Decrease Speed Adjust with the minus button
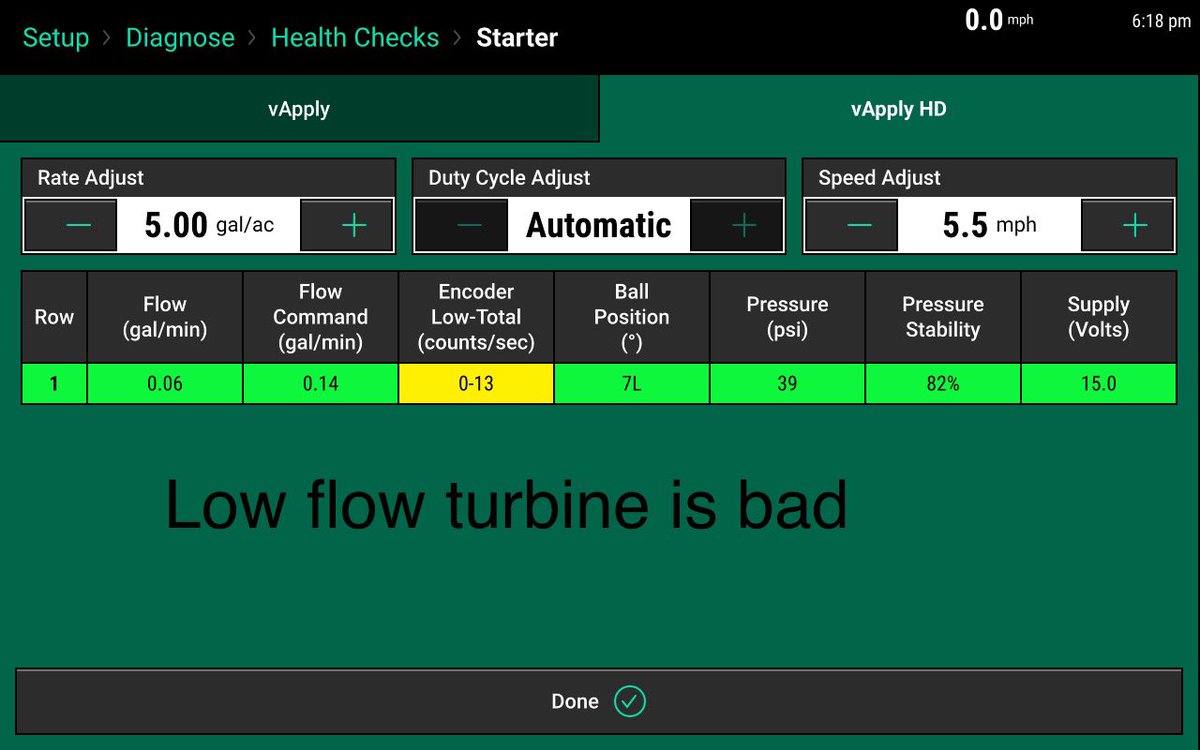This screenshot has height=750, width=1200. coord(852,225)
